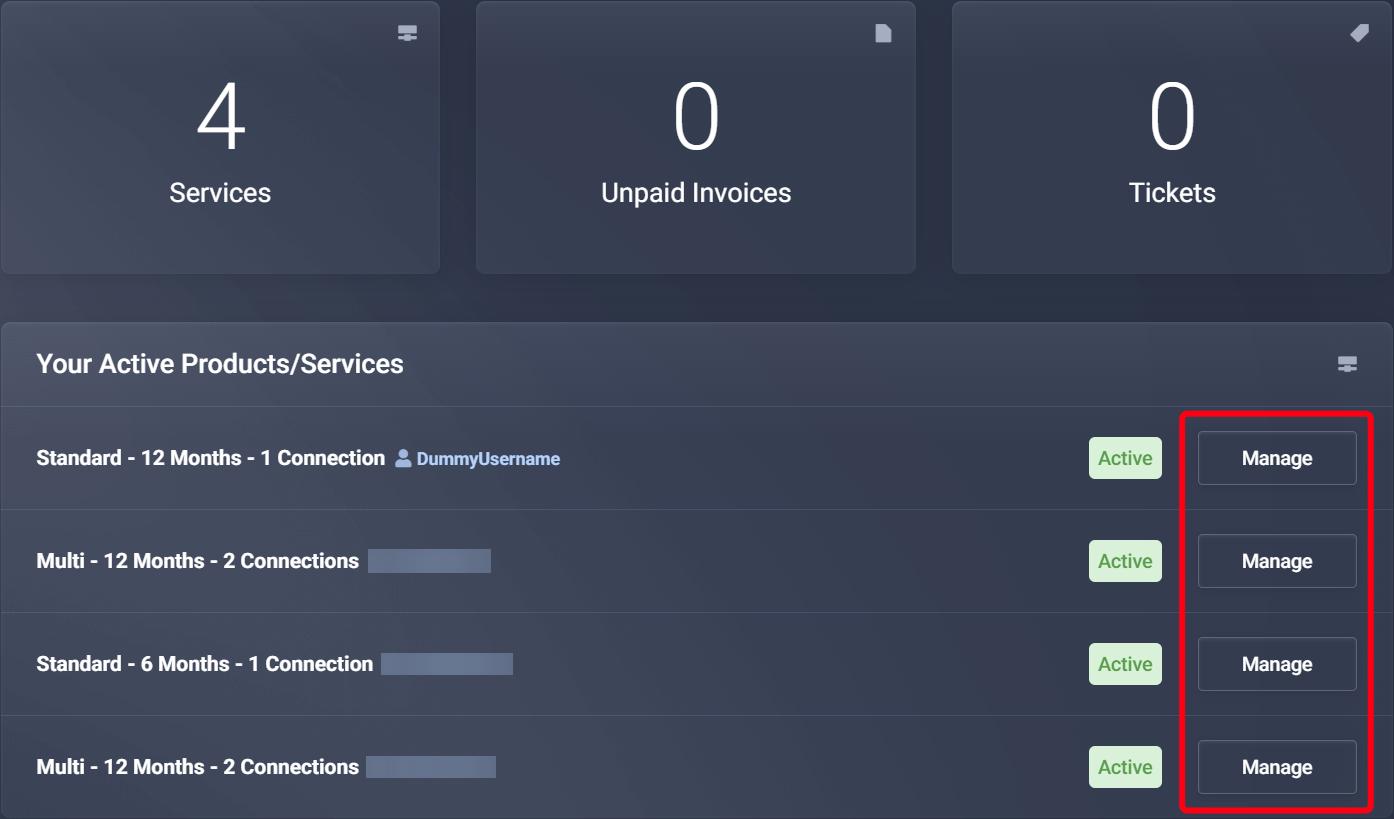The image size is (1394, 819).
Task: Manage the Multi 12 Months 2 Connections service
Action: [x=1276, y=561]
